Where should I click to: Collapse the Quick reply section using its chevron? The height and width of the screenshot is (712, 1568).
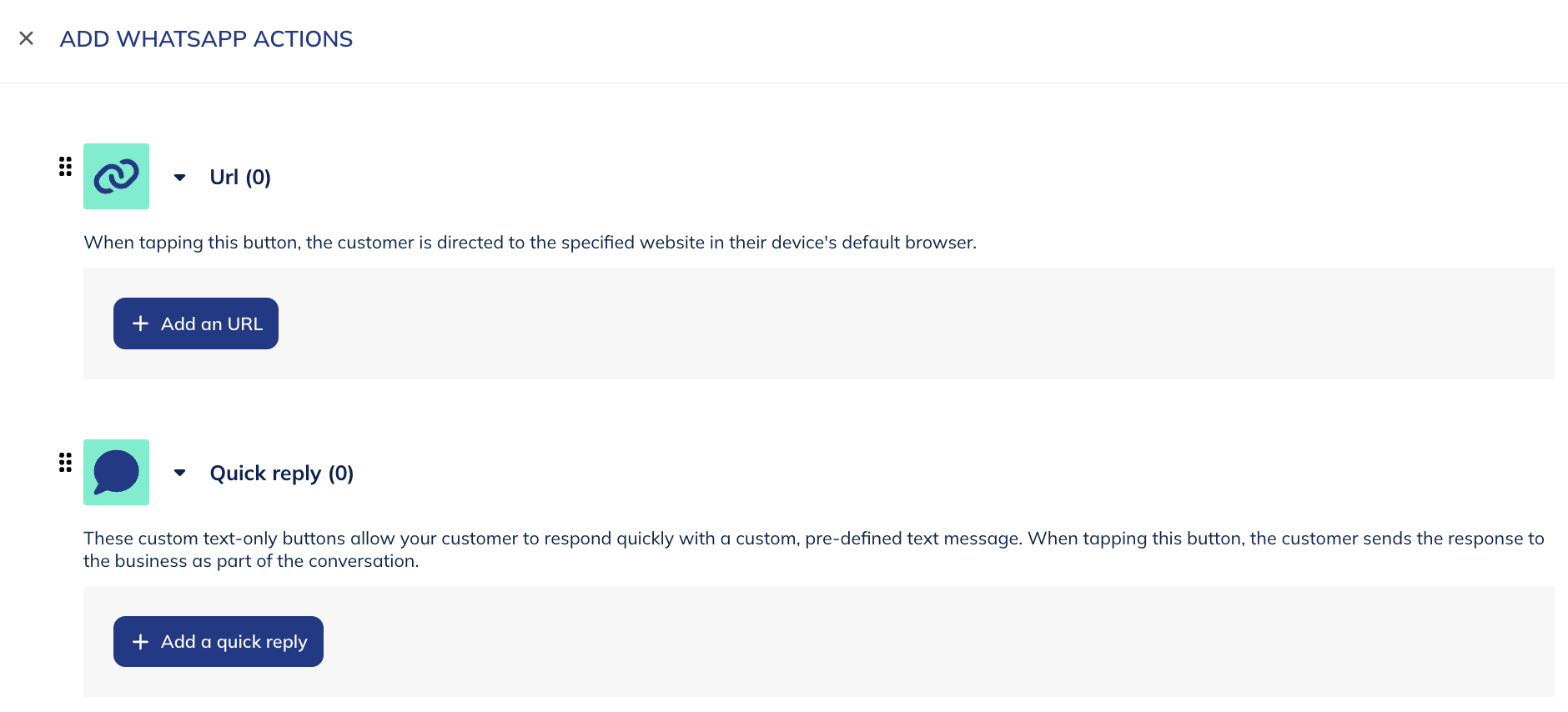[x=179, y=474]
